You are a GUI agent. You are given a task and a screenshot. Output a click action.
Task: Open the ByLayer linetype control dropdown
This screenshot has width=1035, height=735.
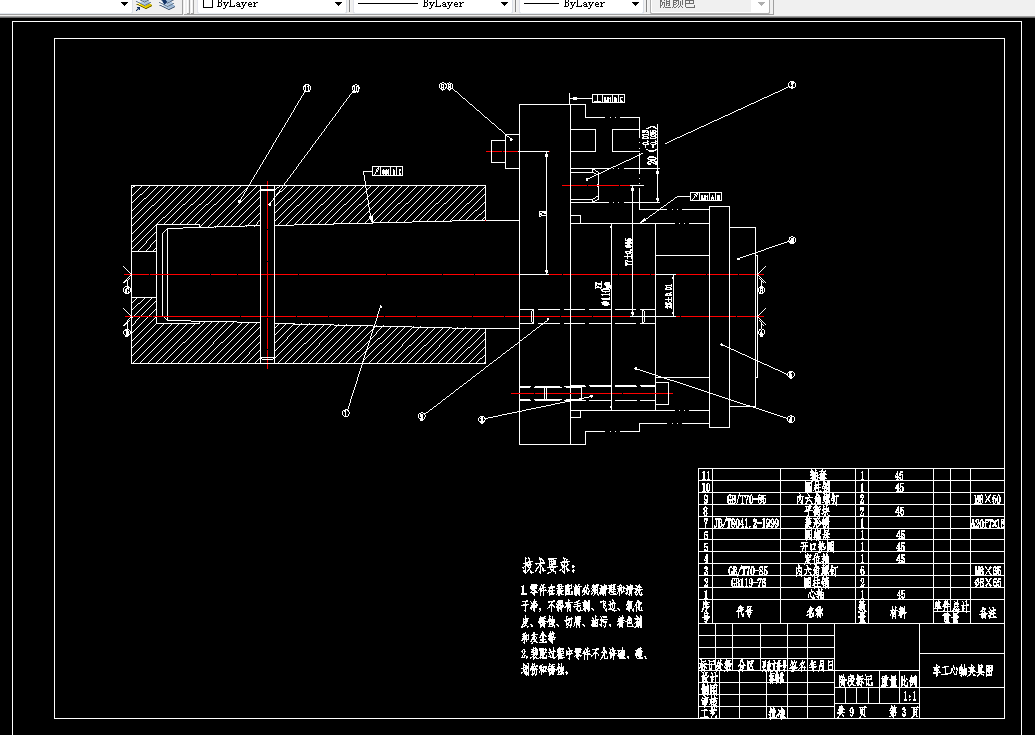[433, 4]
